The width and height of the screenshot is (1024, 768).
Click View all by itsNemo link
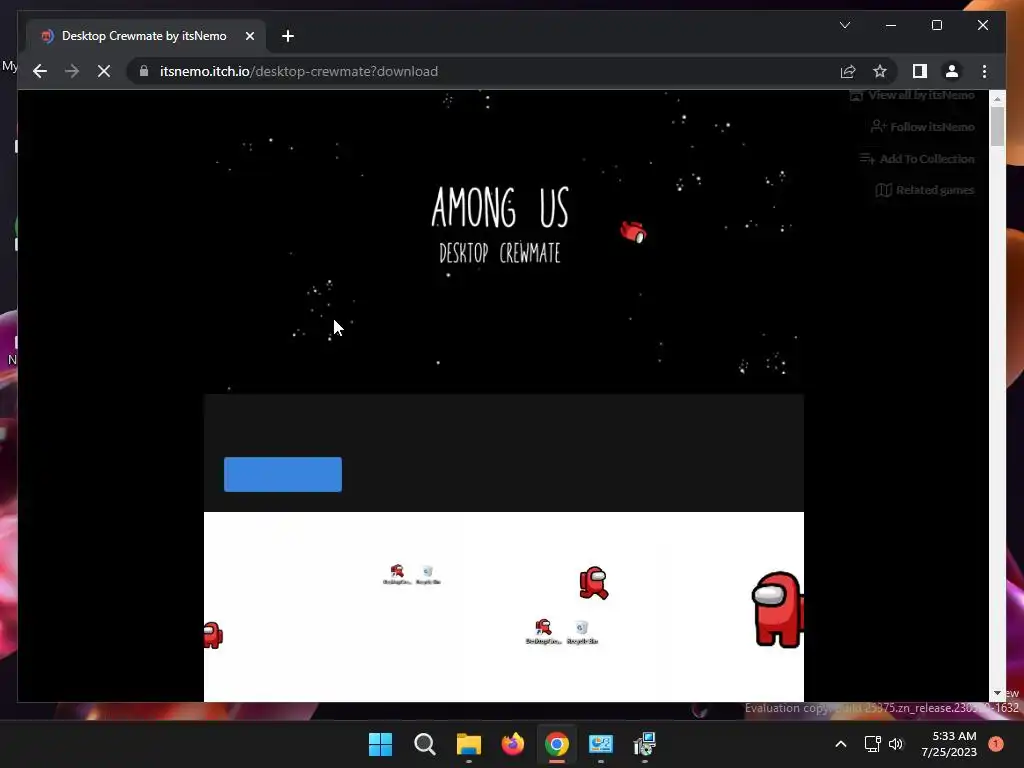(912, 95)
